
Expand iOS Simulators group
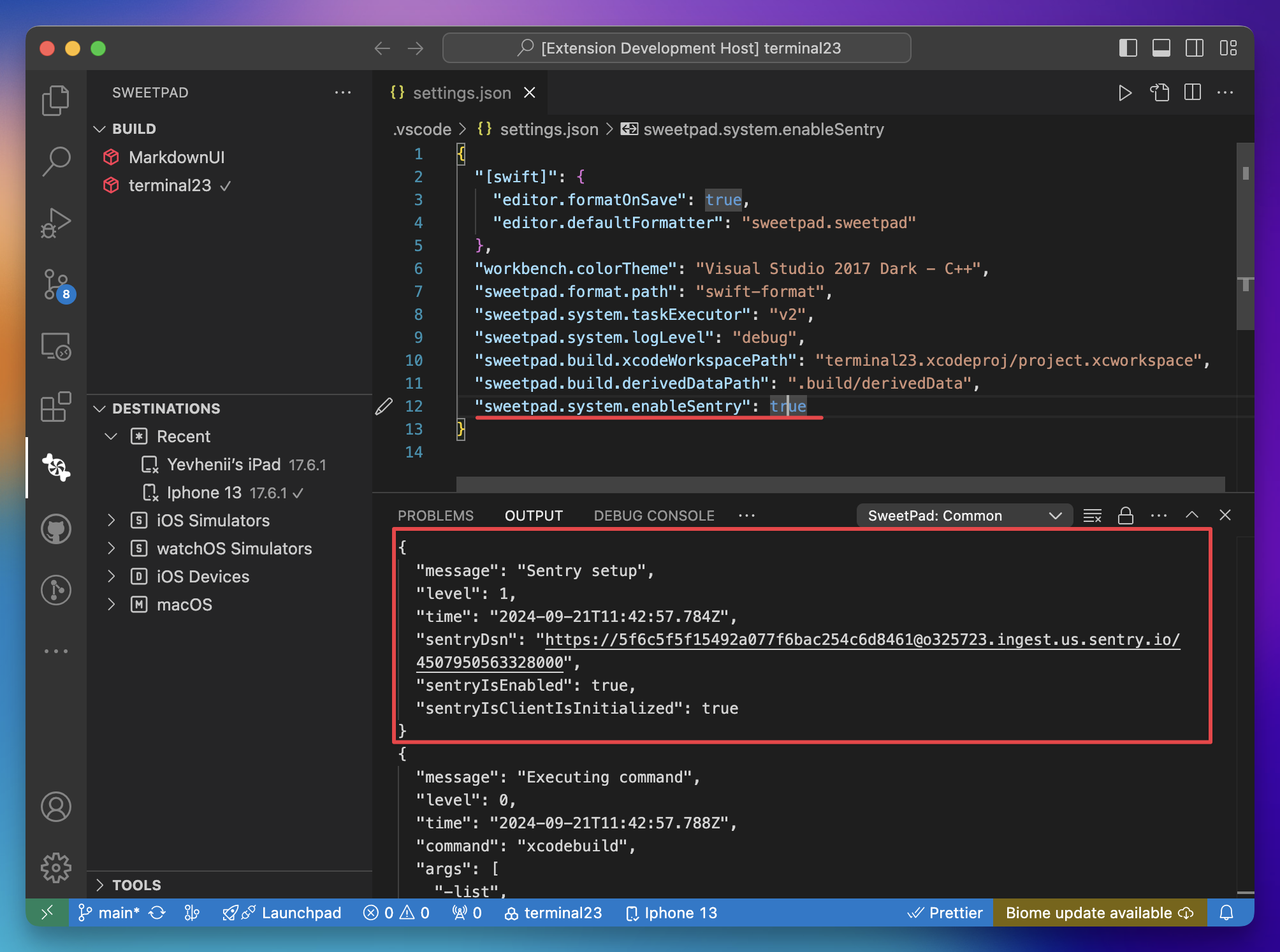click(x=111, y=521)
